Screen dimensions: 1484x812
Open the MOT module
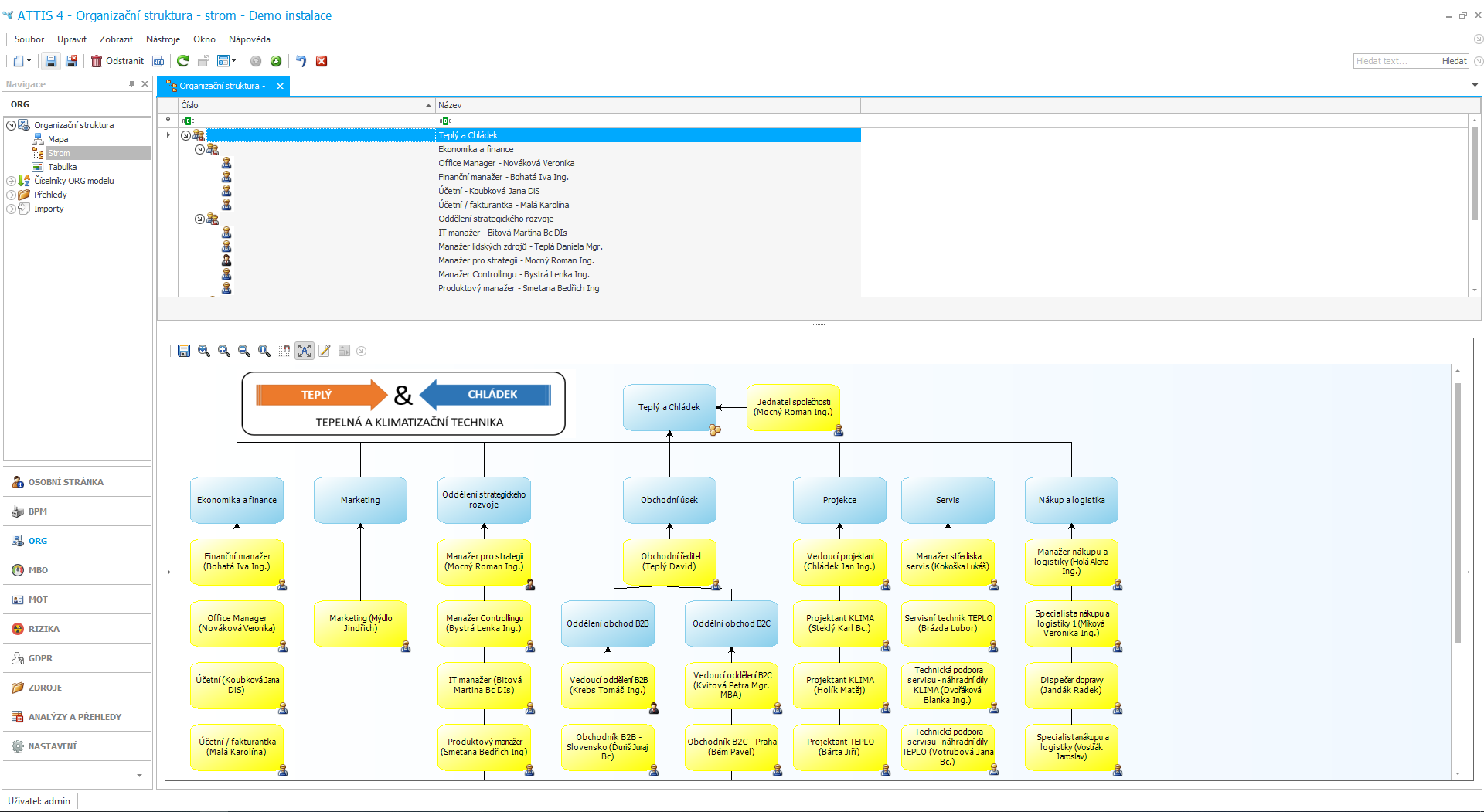coord(77,600)
